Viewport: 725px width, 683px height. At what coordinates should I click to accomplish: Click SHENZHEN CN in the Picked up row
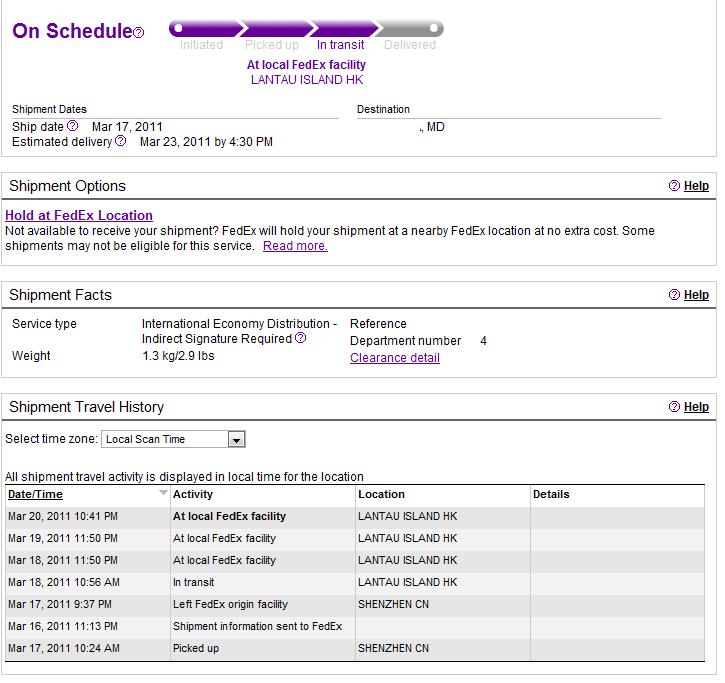tap(393, 648)
